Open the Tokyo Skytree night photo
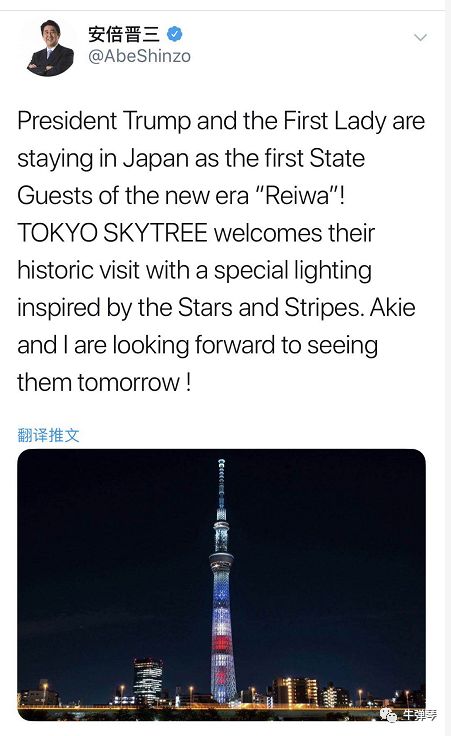 pyautogui.click(x=222, y=585)
